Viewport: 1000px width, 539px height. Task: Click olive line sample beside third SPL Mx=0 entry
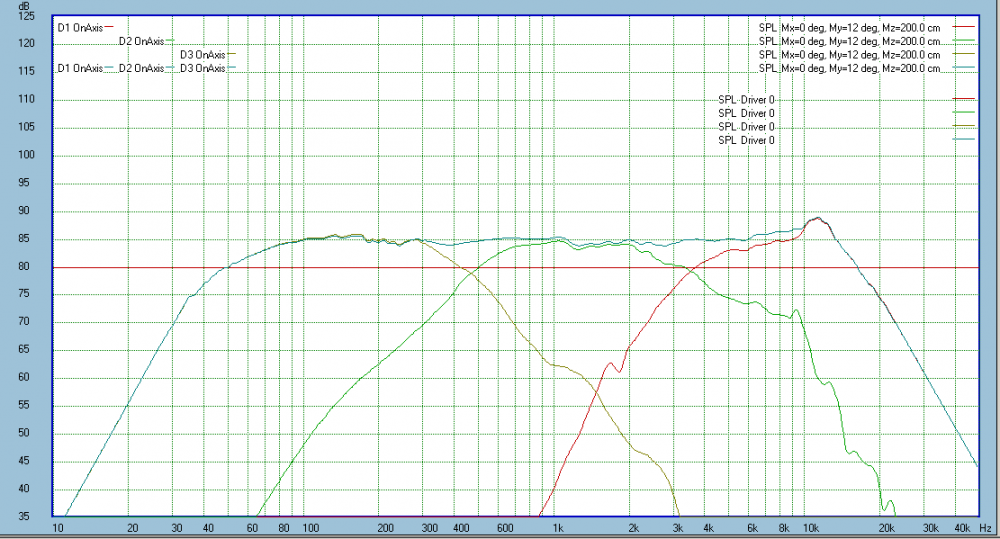pyautogui.click(x=964, y=54)
